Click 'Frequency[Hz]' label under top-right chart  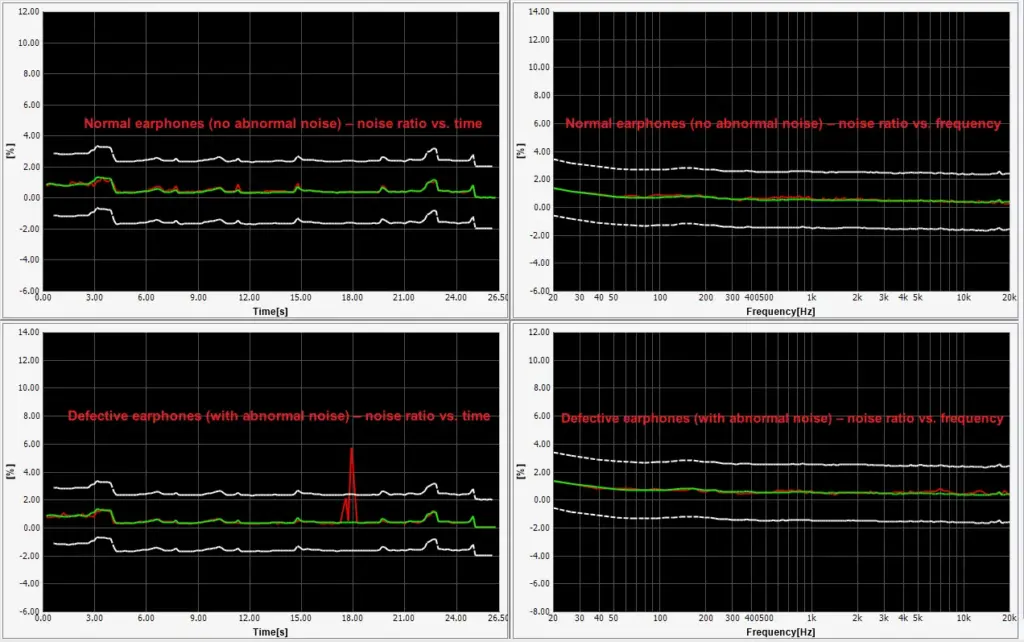coord(781,311)
